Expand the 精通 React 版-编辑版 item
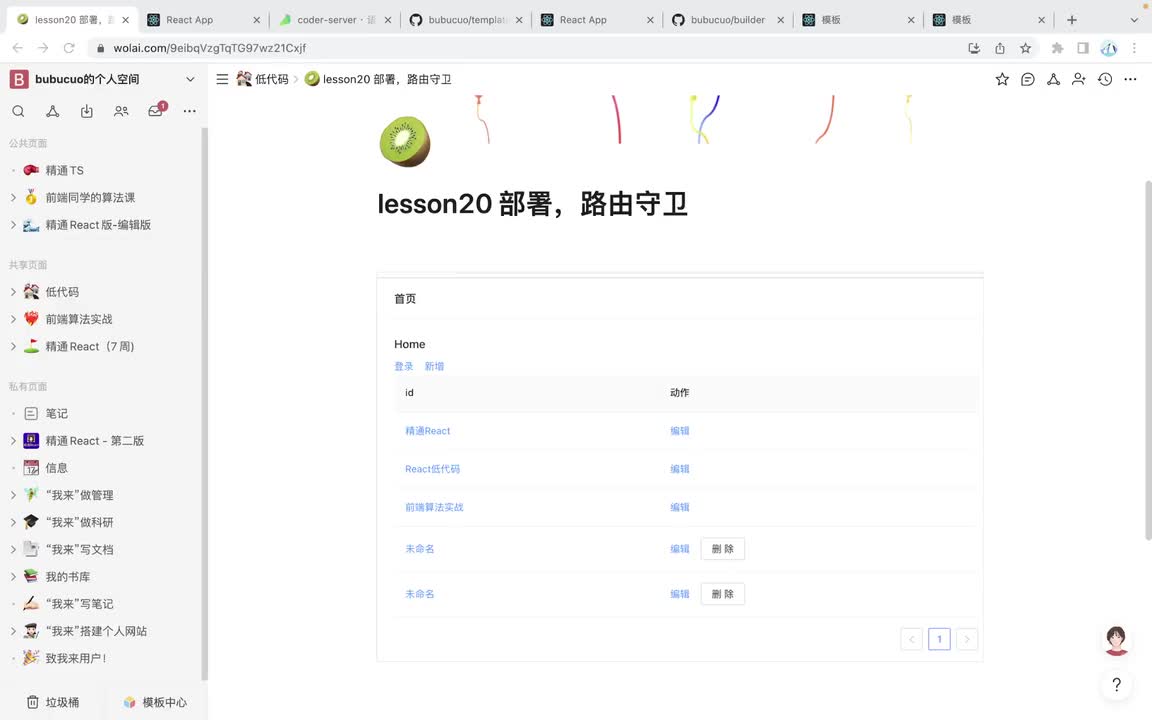The image size is (1152, 720). [13, 224]
